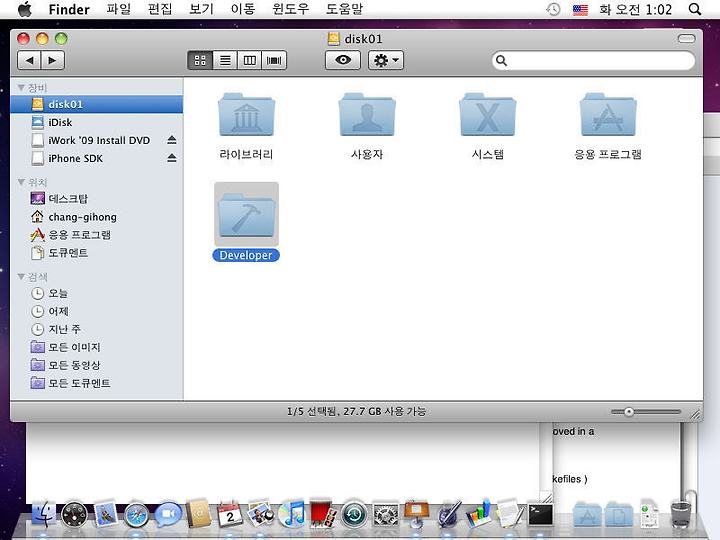Select the 사용자 folder icon
This screenshot has height=540, width=720.
pos(367,115)
